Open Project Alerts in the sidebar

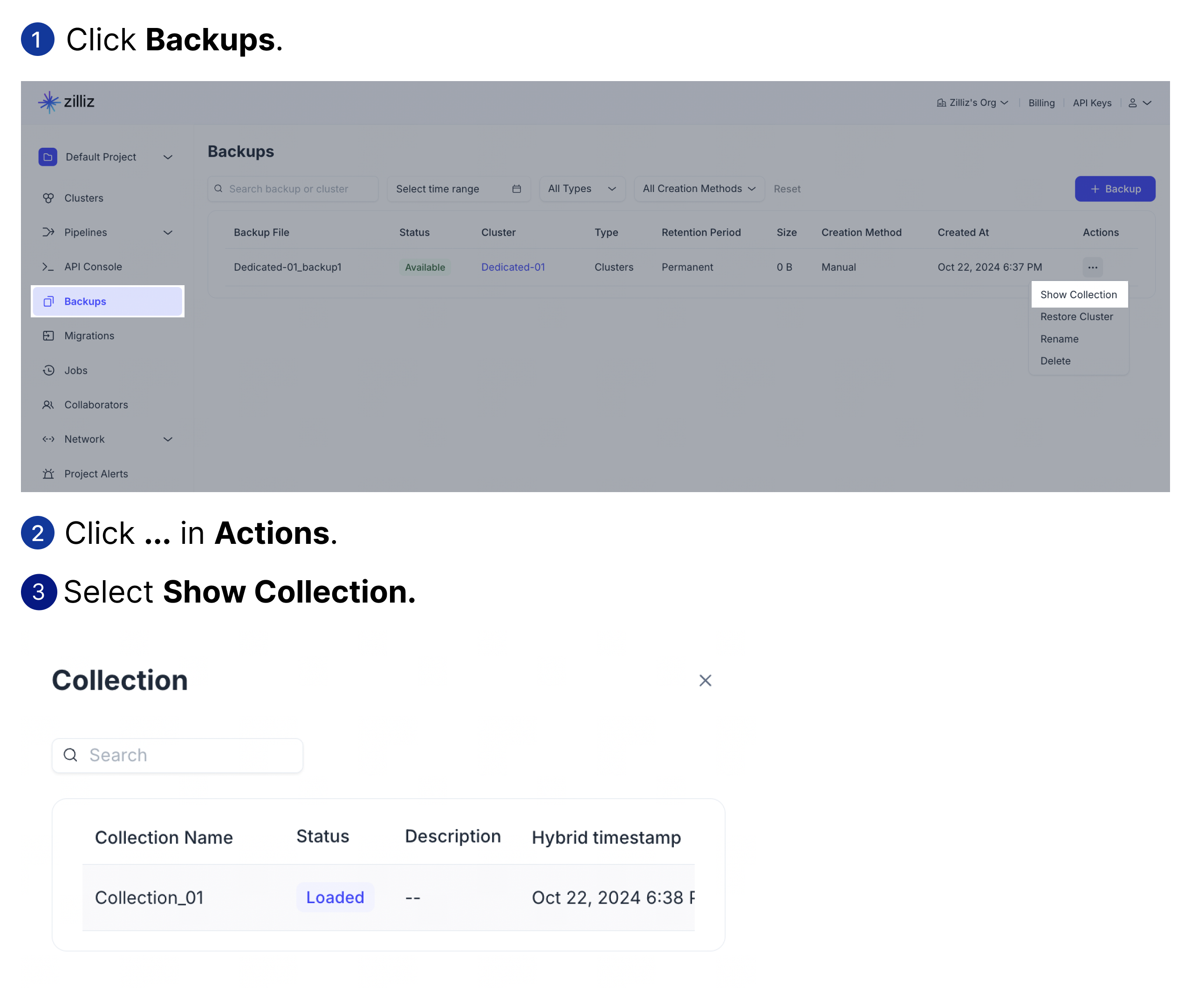click(x=96, y=474)
